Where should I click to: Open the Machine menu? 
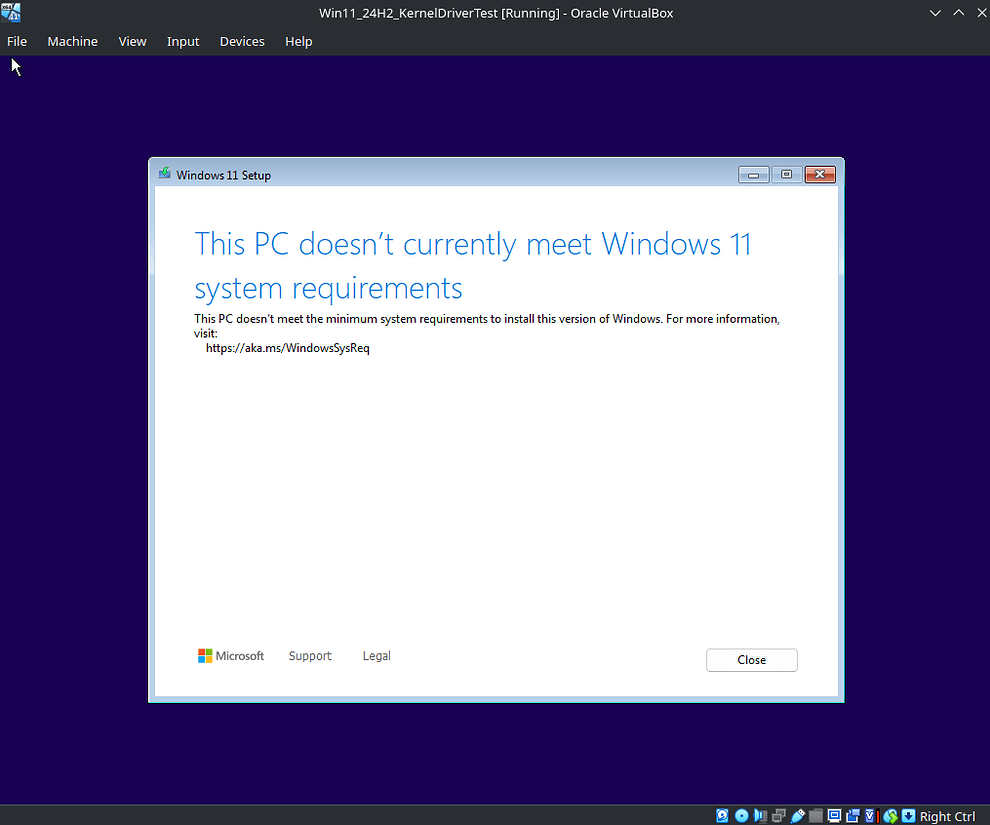pos(72,41)
